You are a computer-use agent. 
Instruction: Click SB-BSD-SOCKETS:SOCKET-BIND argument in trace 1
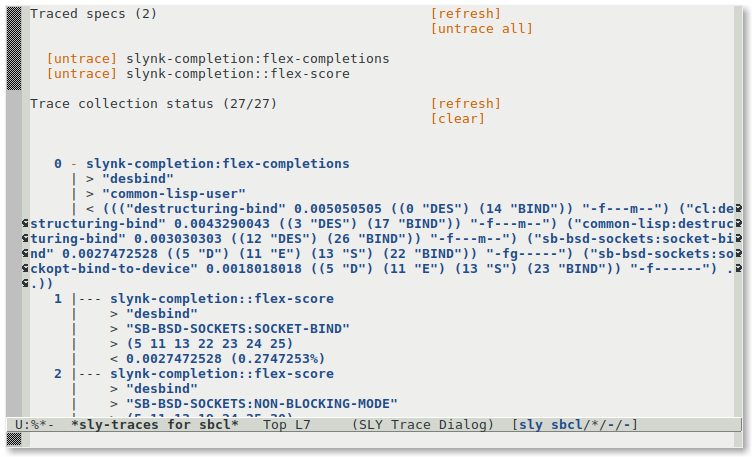[x=237, y=329]
